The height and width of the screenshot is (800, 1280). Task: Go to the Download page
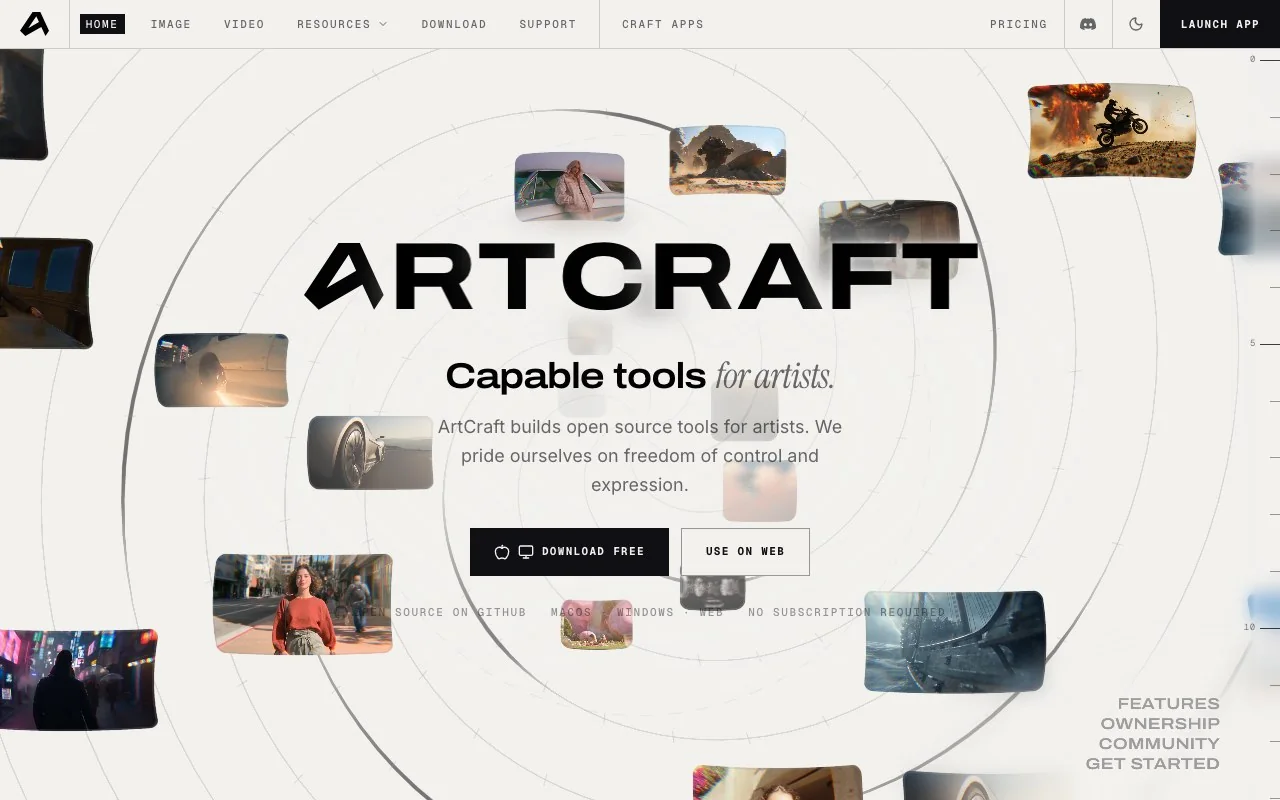coord(454,24)
